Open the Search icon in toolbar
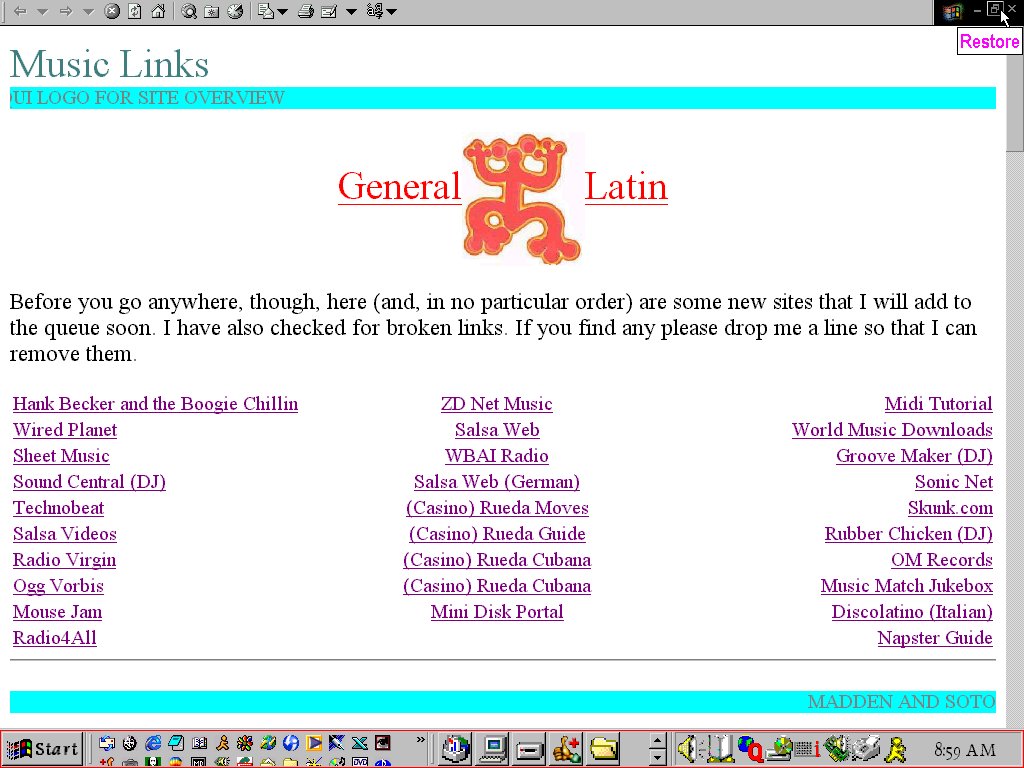1024x768 pixels. tap(189, 12)
